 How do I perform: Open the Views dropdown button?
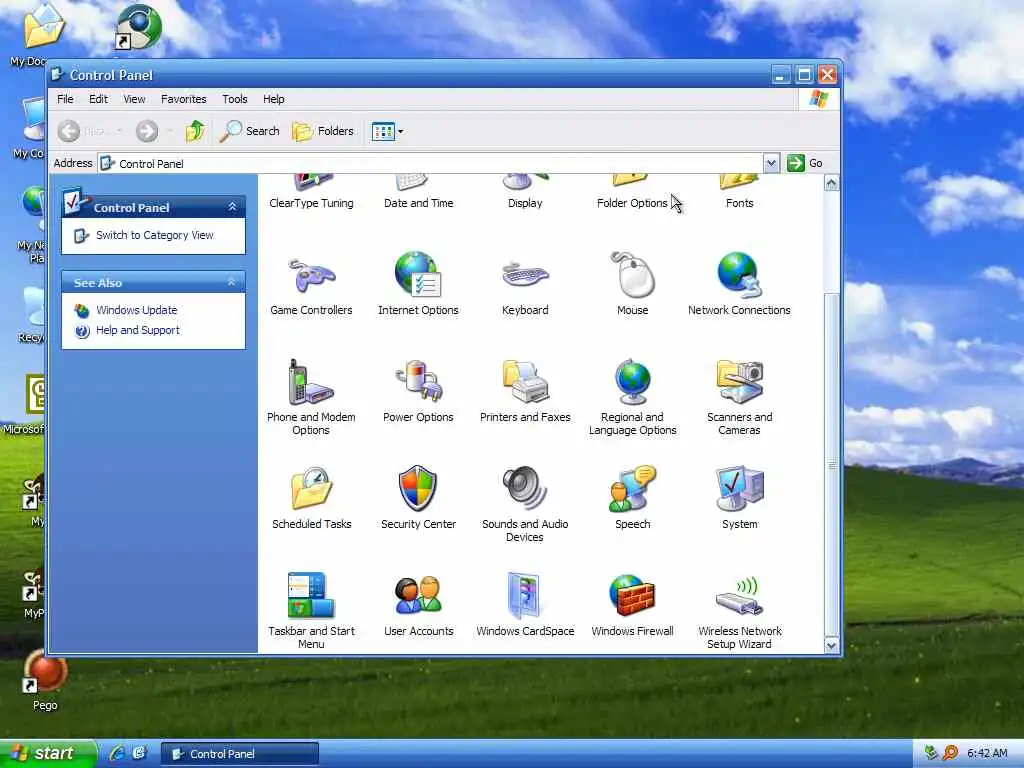tap(388, 131)
